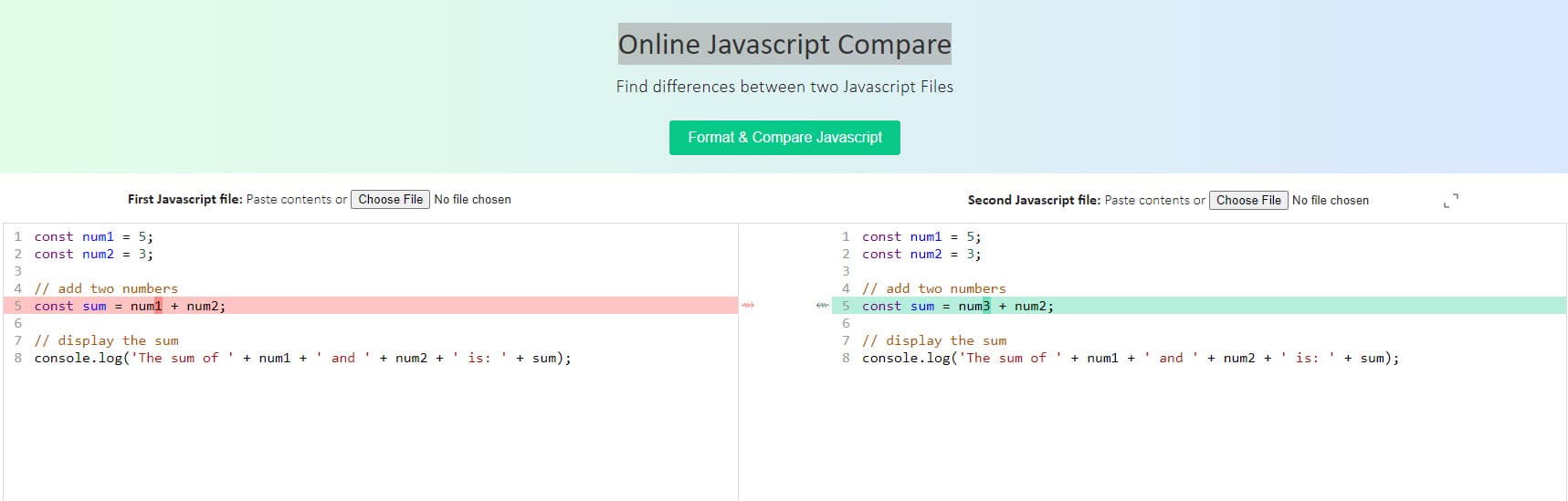Click line number 6 in right editor gutter
Screen dimensions: 1568x501
(x=846, y=323)
